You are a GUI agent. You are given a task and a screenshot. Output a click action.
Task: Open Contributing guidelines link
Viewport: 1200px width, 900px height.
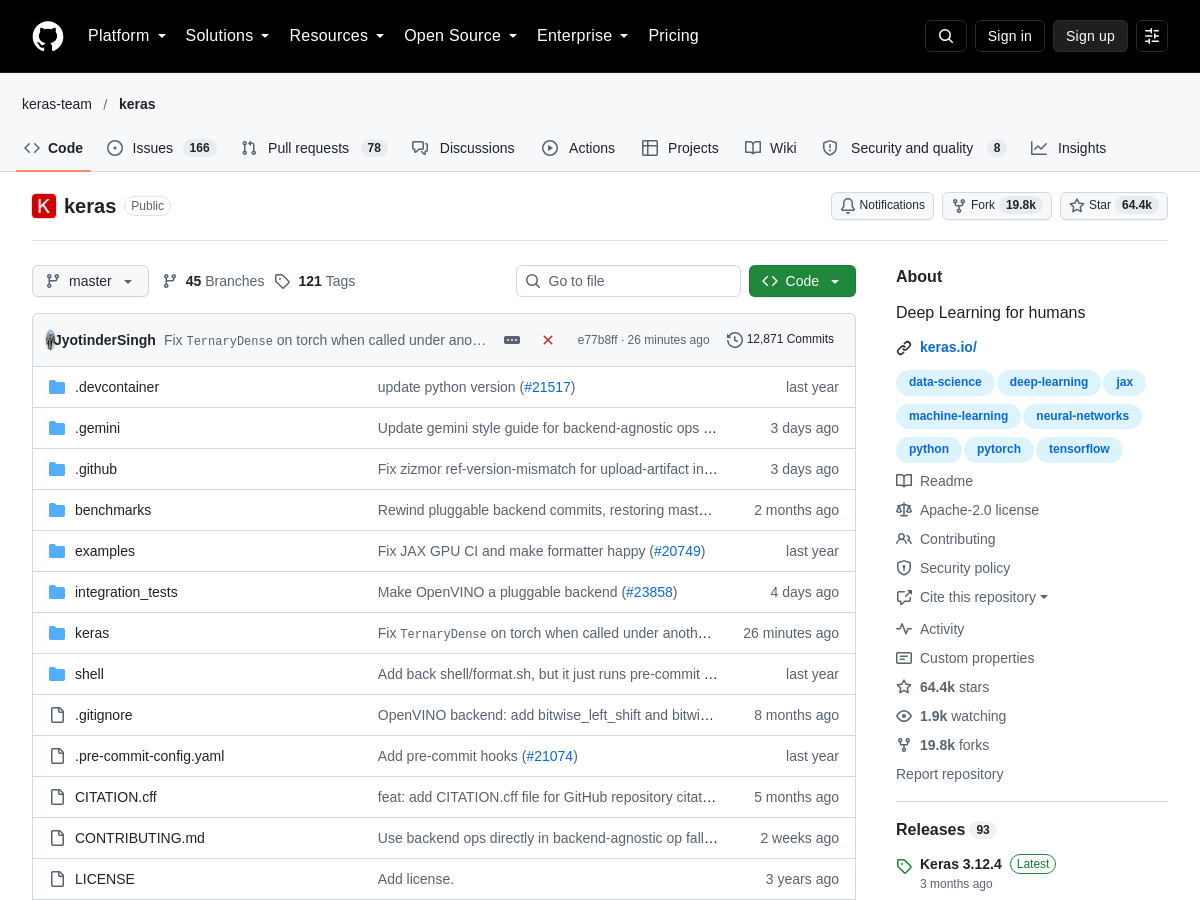click(x=946, y=539)
